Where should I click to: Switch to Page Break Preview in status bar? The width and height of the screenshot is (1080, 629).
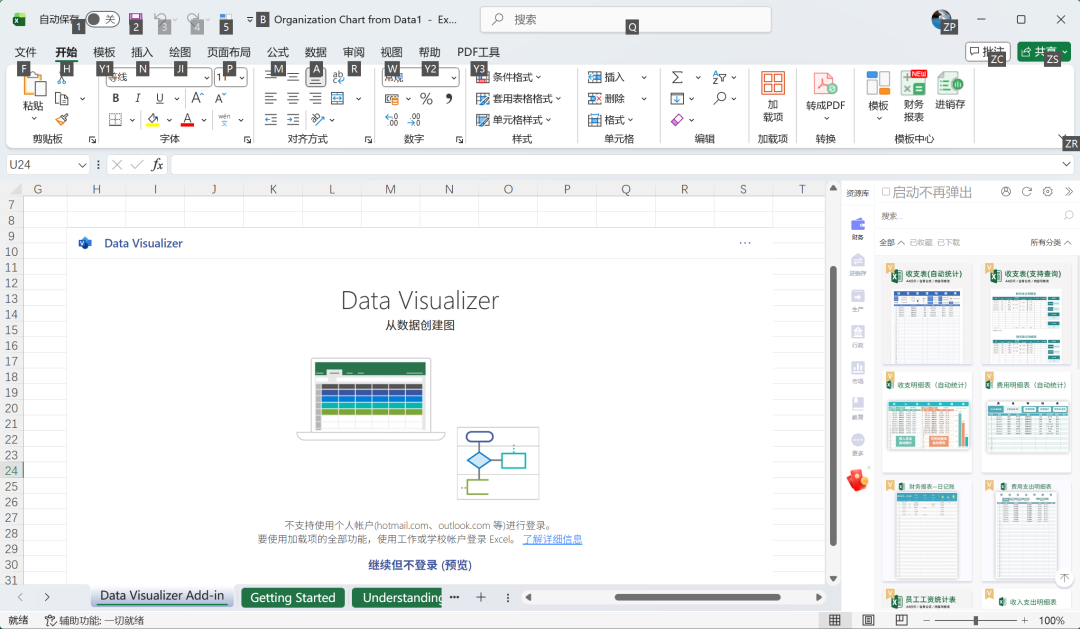[901, 620]
